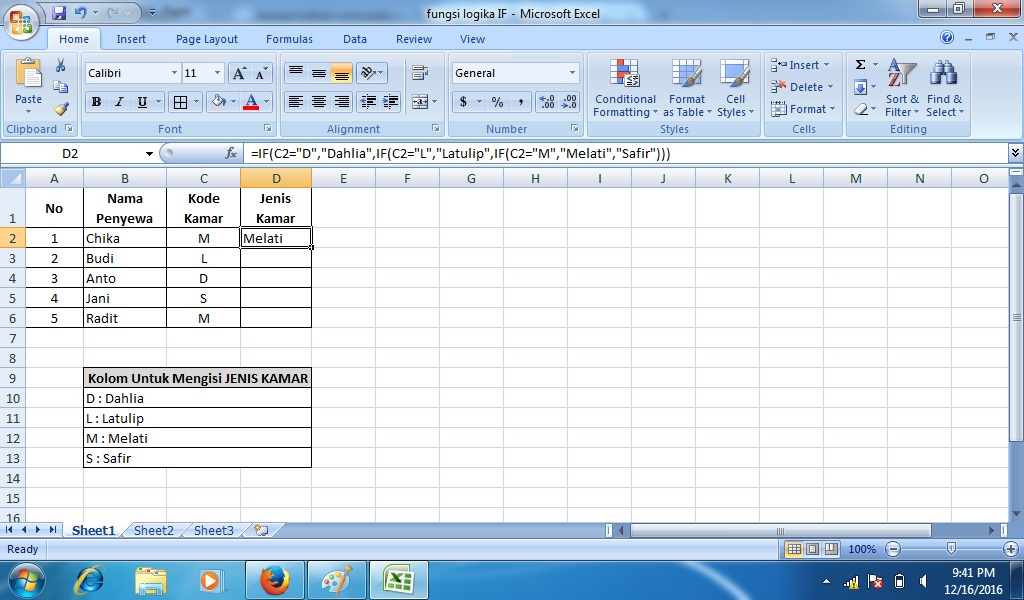
Task: Switch to the Formulas ribbon tab
Action: [x=289, y=39]
